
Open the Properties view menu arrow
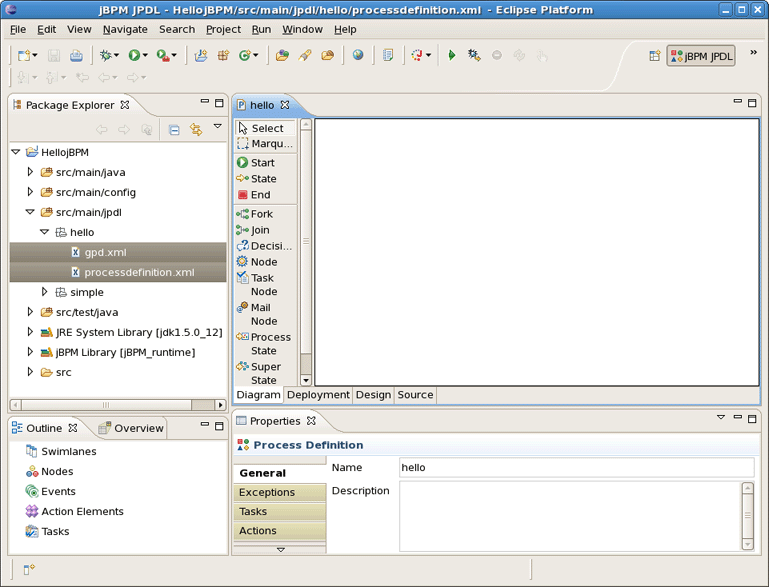tap(721, 417)
